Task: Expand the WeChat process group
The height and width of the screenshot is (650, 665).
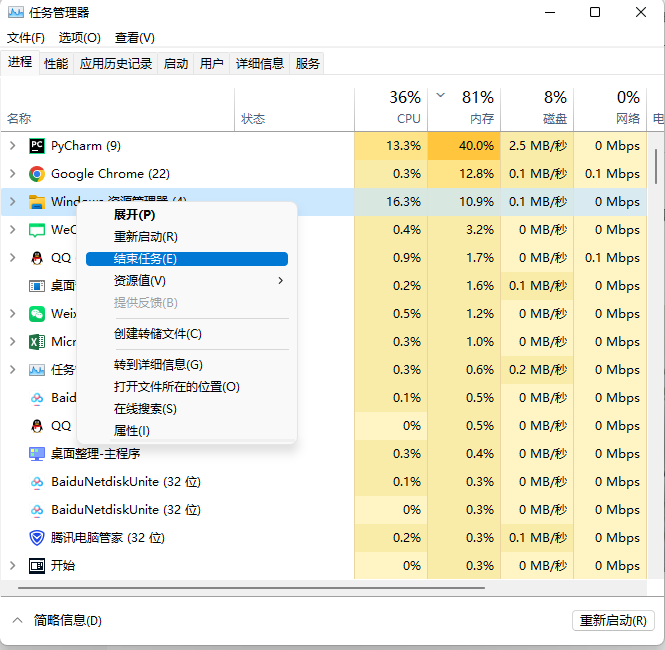Action: pyautogui.click(x=13, y=230)
